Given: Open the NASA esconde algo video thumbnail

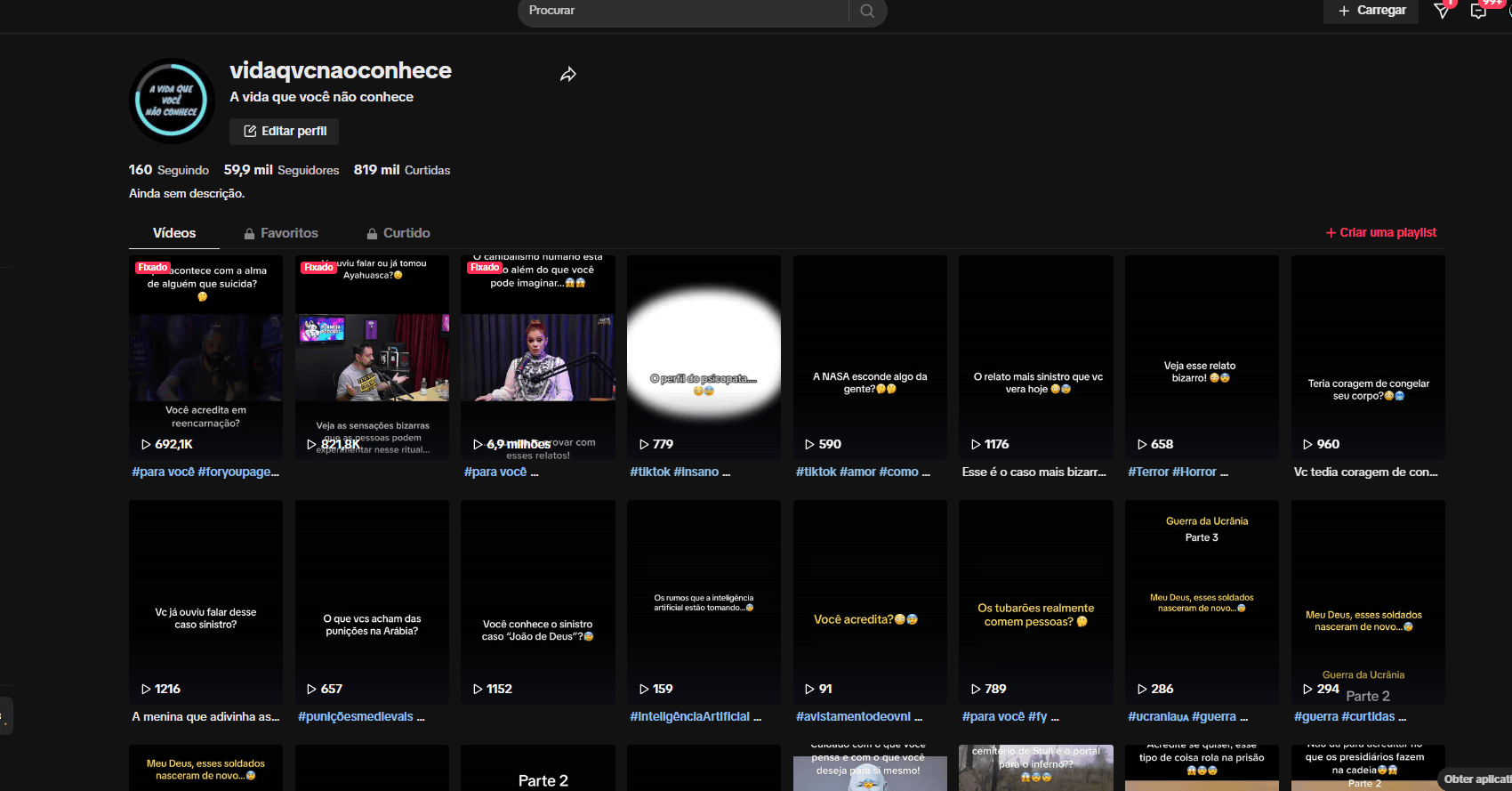Looking at the screenshot, I should pos(870,358).
